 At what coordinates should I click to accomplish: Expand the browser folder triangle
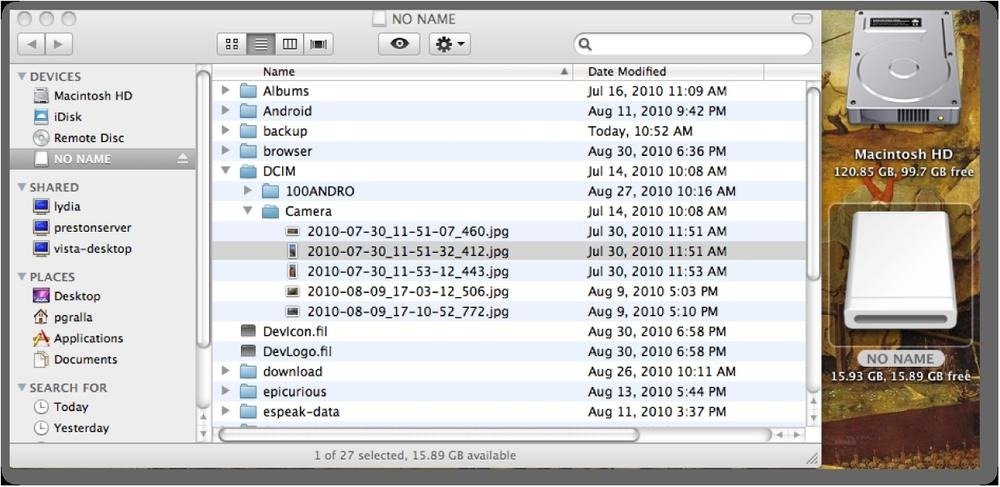tap(225, 150)
